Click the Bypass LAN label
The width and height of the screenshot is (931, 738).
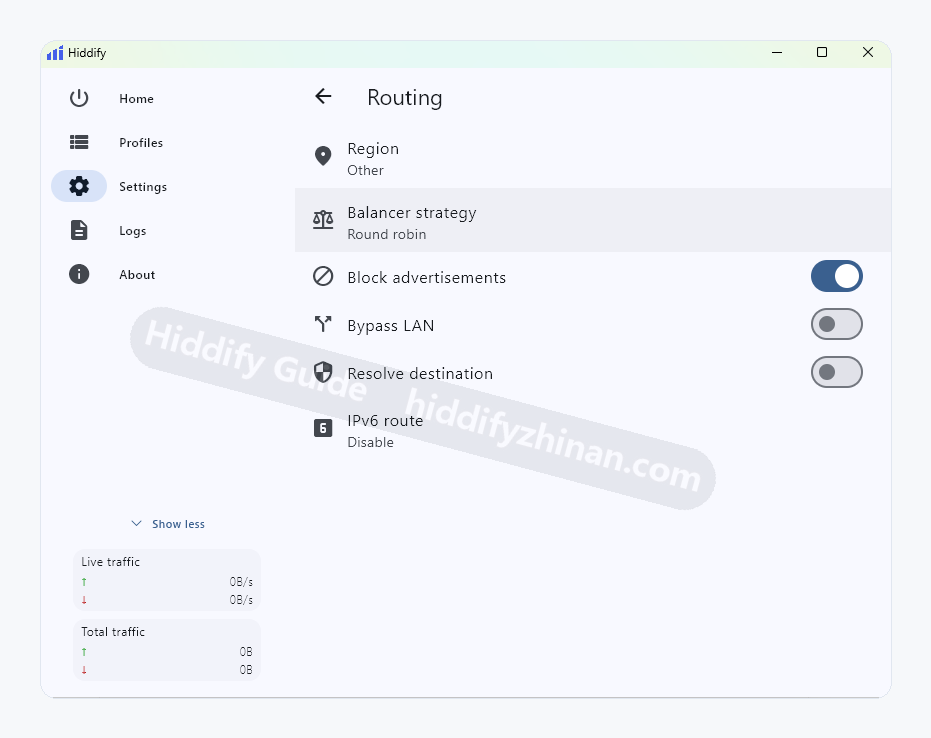(x=391, y=326)
